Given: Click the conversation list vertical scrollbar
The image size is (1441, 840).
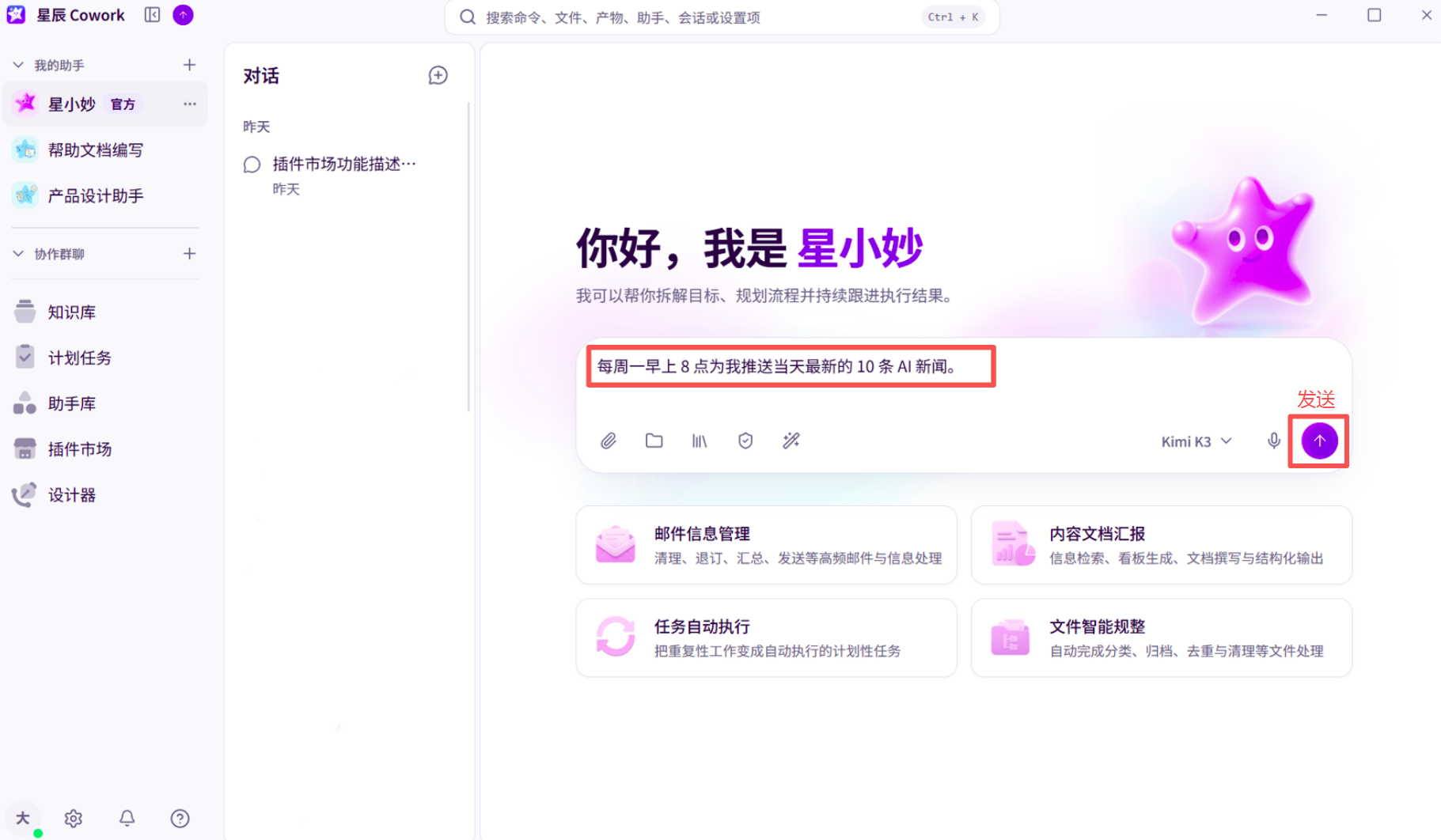Looking at the screenshot, I should click(468, 257).
